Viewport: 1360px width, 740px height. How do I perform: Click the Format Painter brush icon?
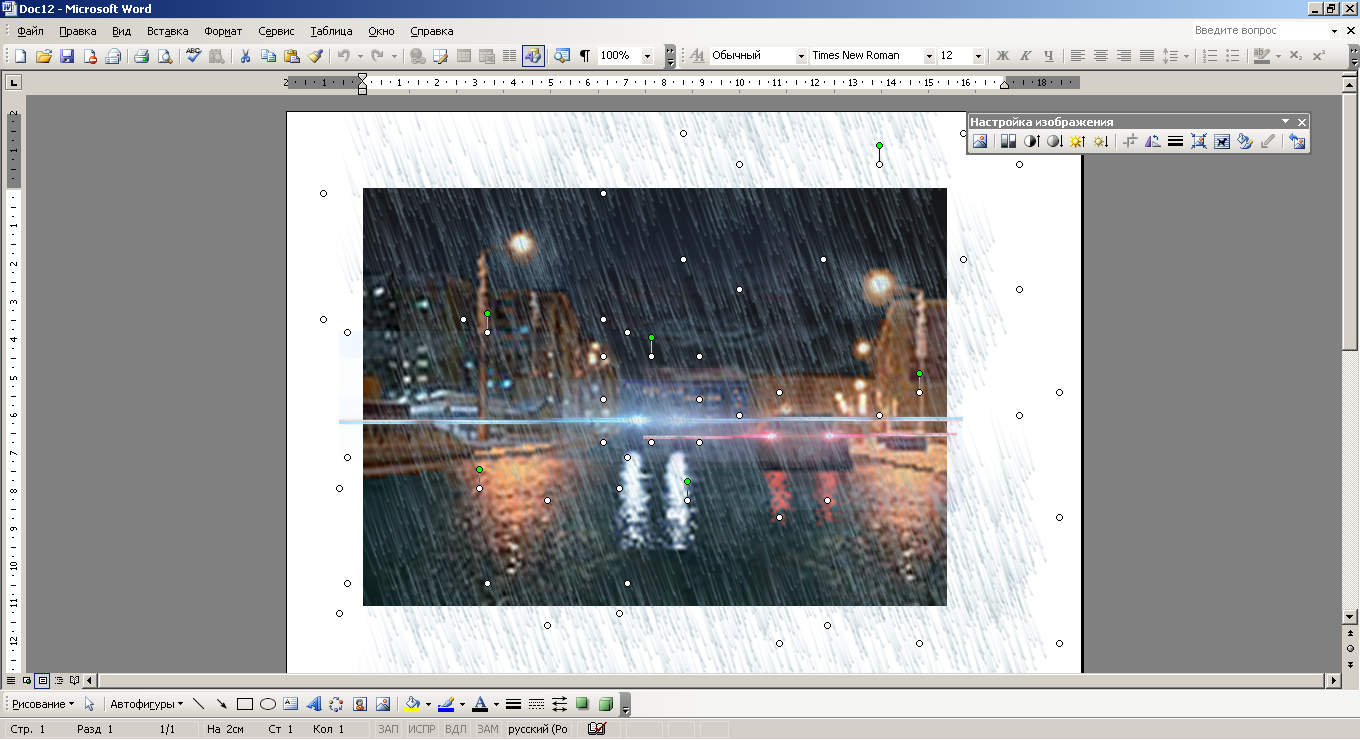pyautogui.click(x=315, y=56)
